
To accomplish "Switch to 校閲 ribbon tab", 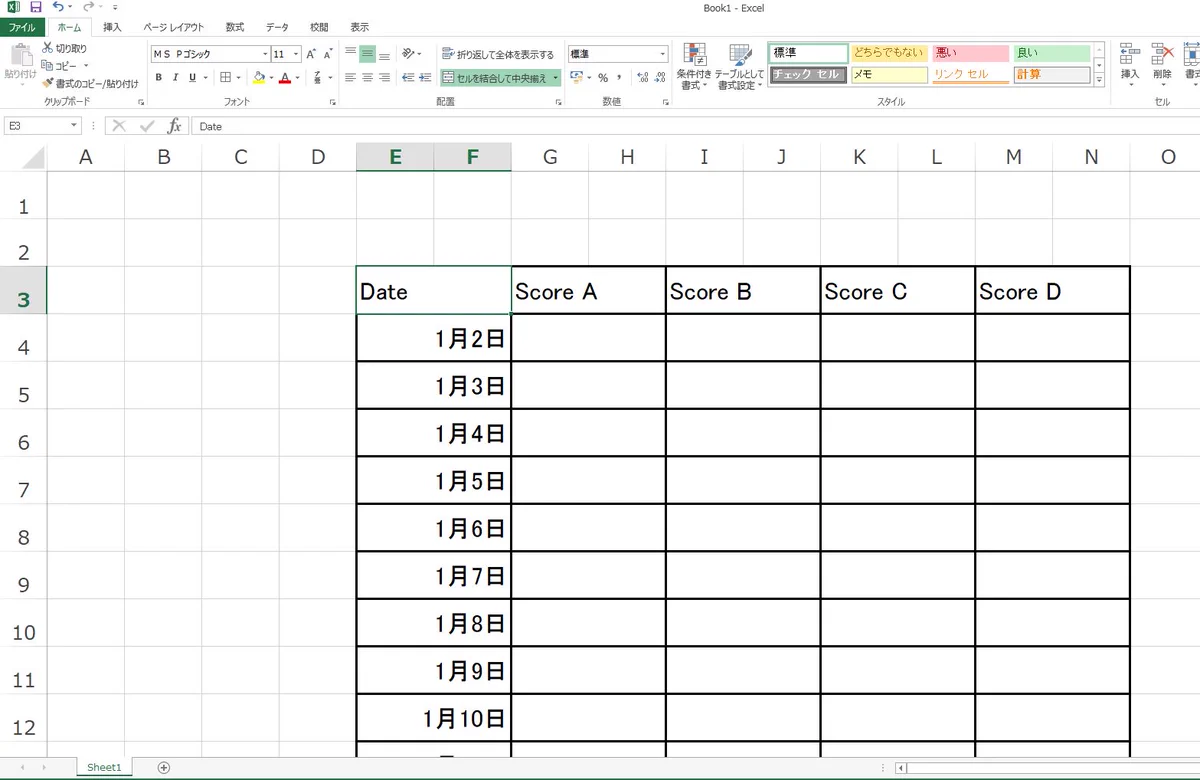I will [318, 27].
